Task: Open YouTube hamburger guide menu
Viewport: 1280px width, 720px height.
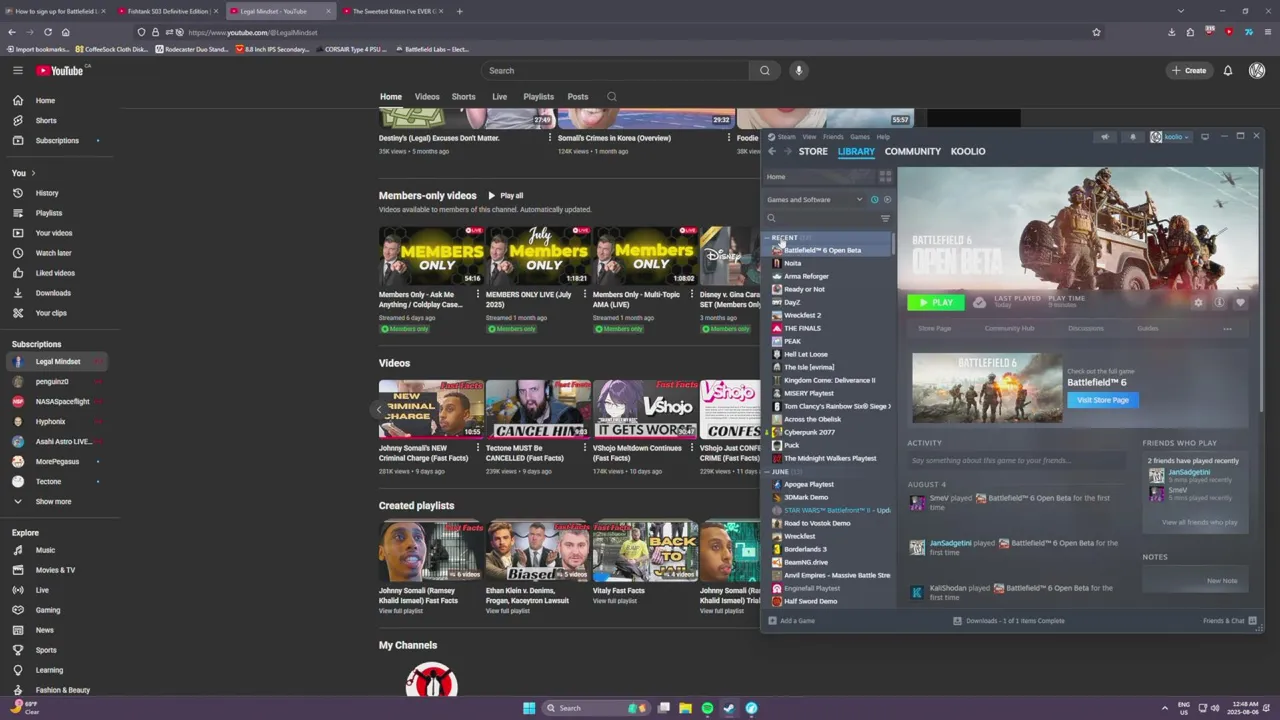Action: pos(17,70)
